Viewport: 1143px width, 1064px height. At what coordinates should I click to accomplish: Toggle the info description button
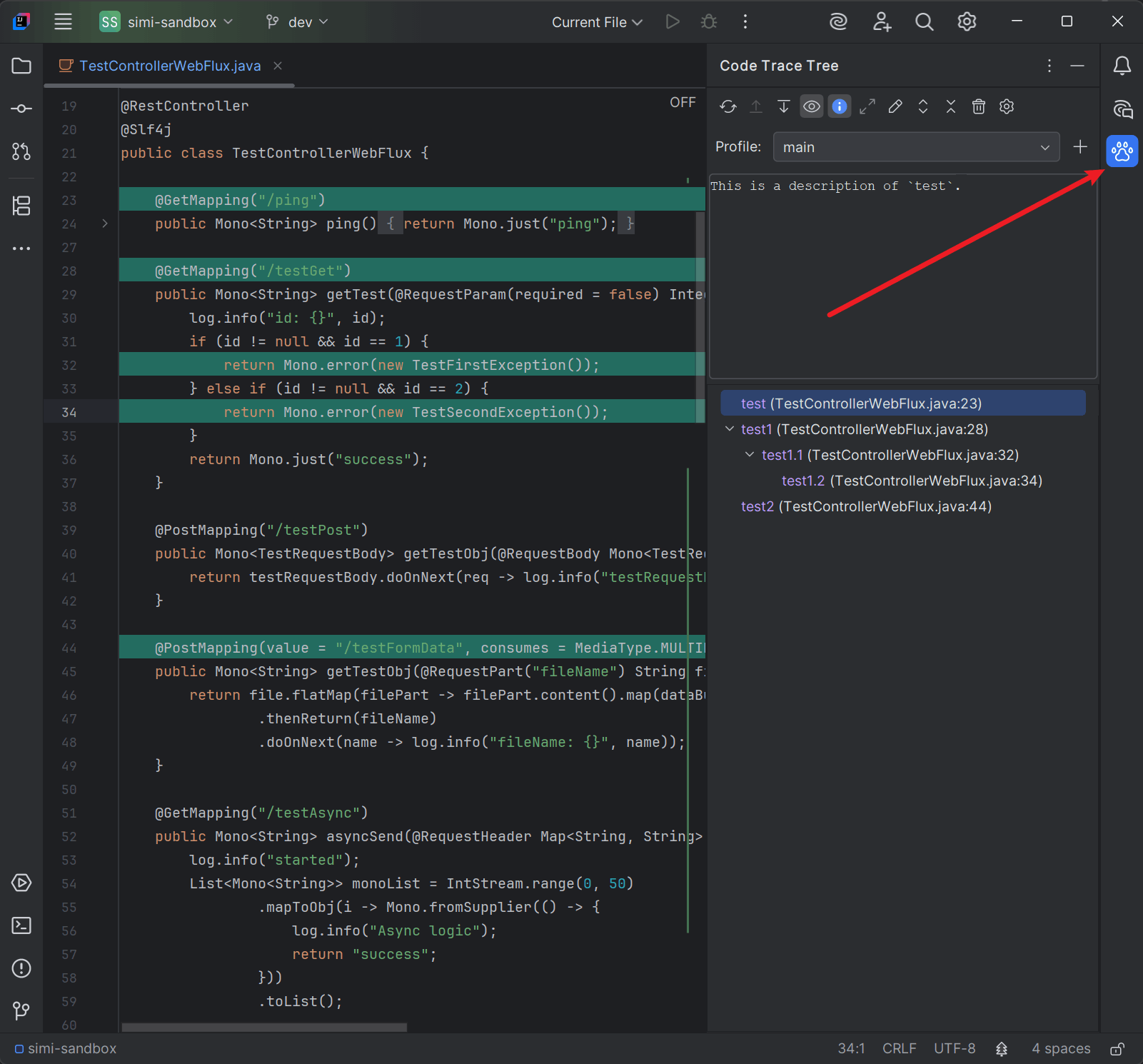[840, 106]
